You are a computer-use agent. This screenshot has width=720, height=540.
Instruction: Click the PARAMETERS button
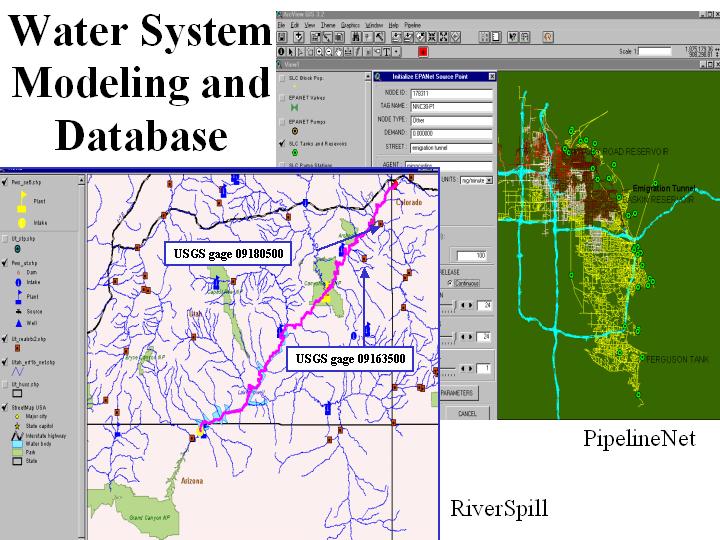pyautogui.click(x=458, y=393)
